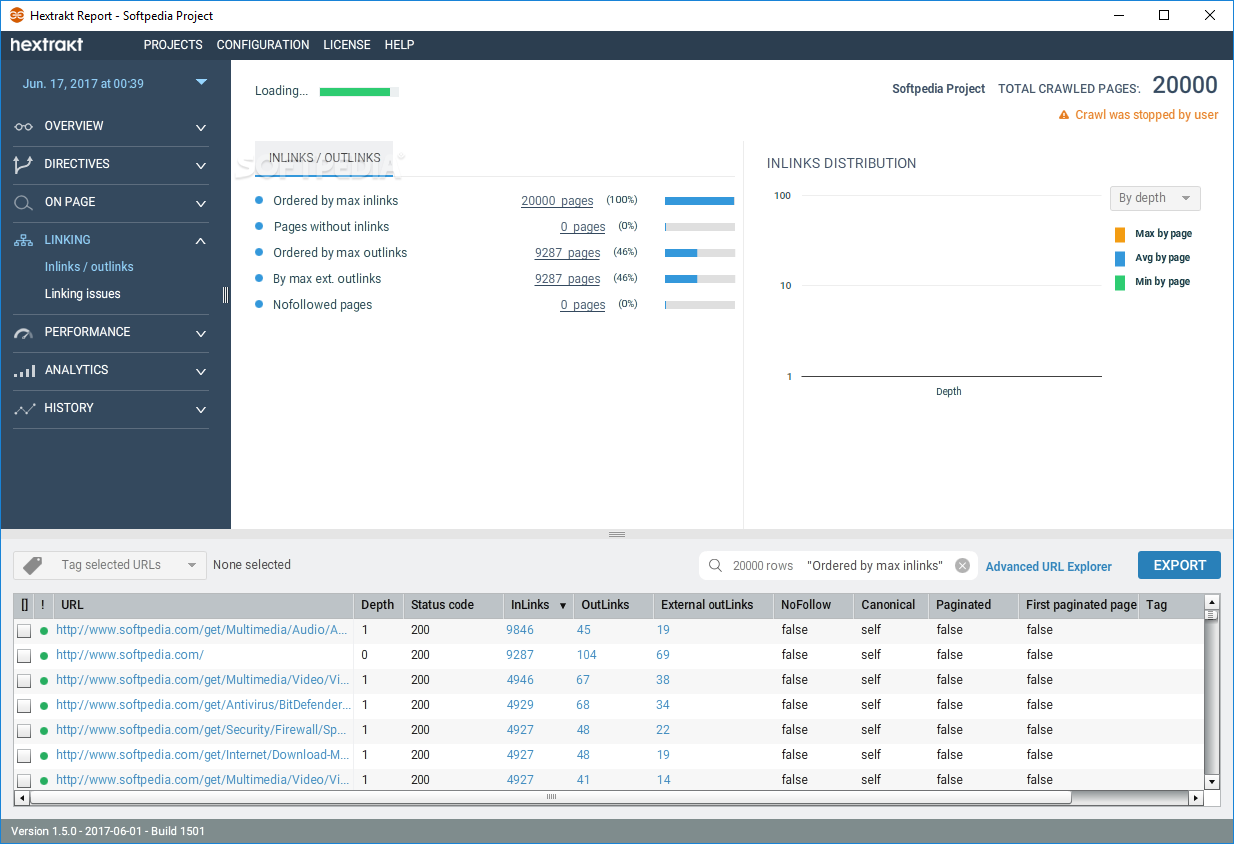This screenshot has width=1234, height=844.
Task: Open the 0 pages link for Nofollowed pages
Action: click(583, 305)
